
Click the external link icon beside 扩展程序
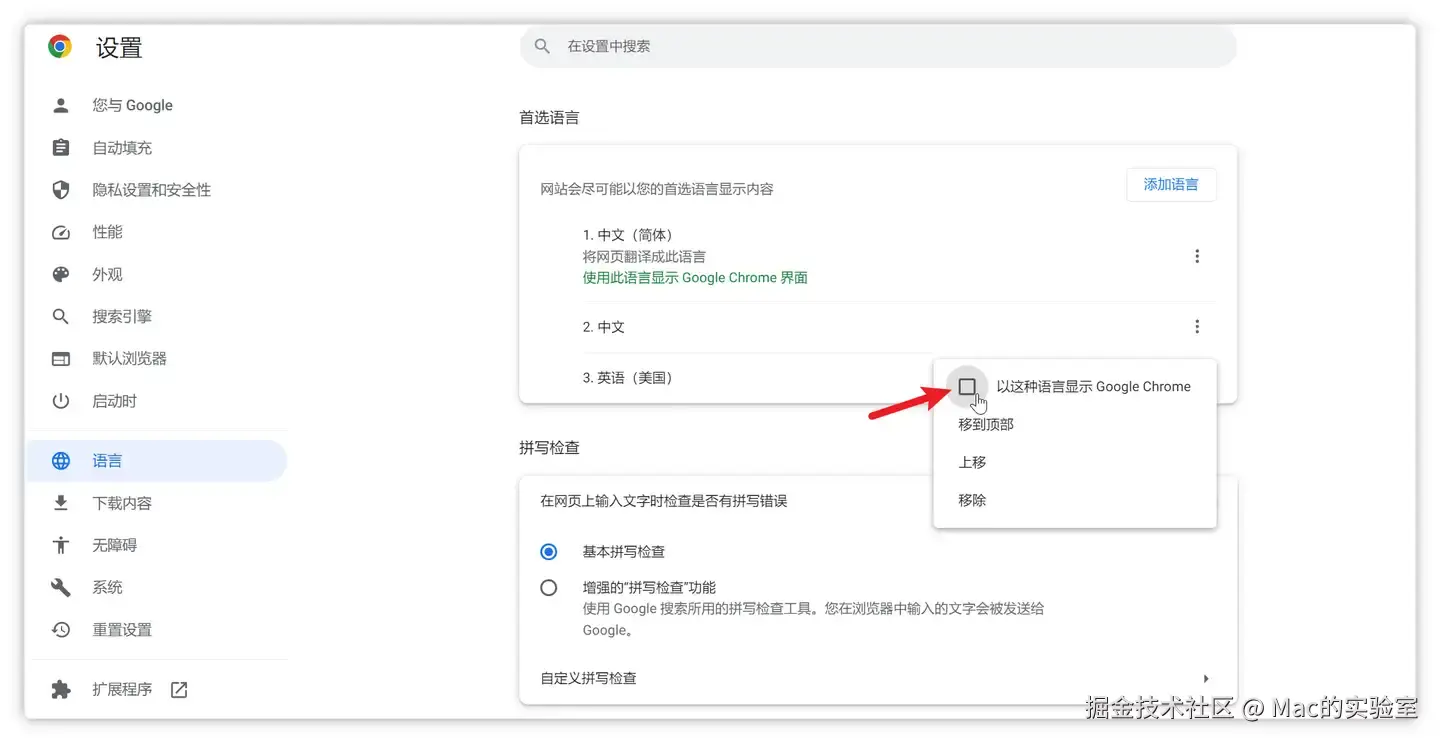pyautogui.click(x=179, y=689)
